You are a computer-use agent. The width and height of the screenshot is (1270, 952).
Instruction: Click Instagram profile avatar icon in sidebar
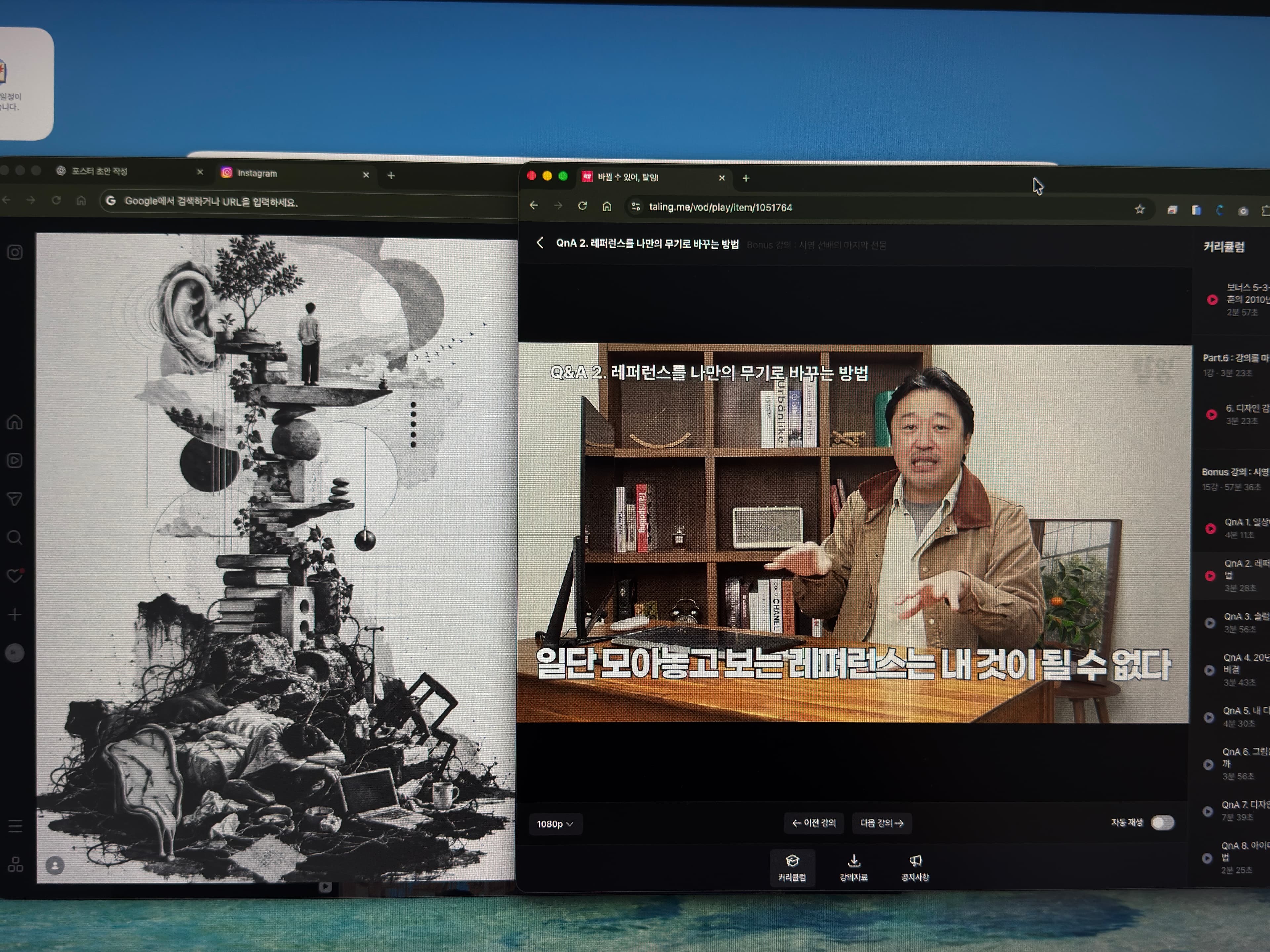15,653
